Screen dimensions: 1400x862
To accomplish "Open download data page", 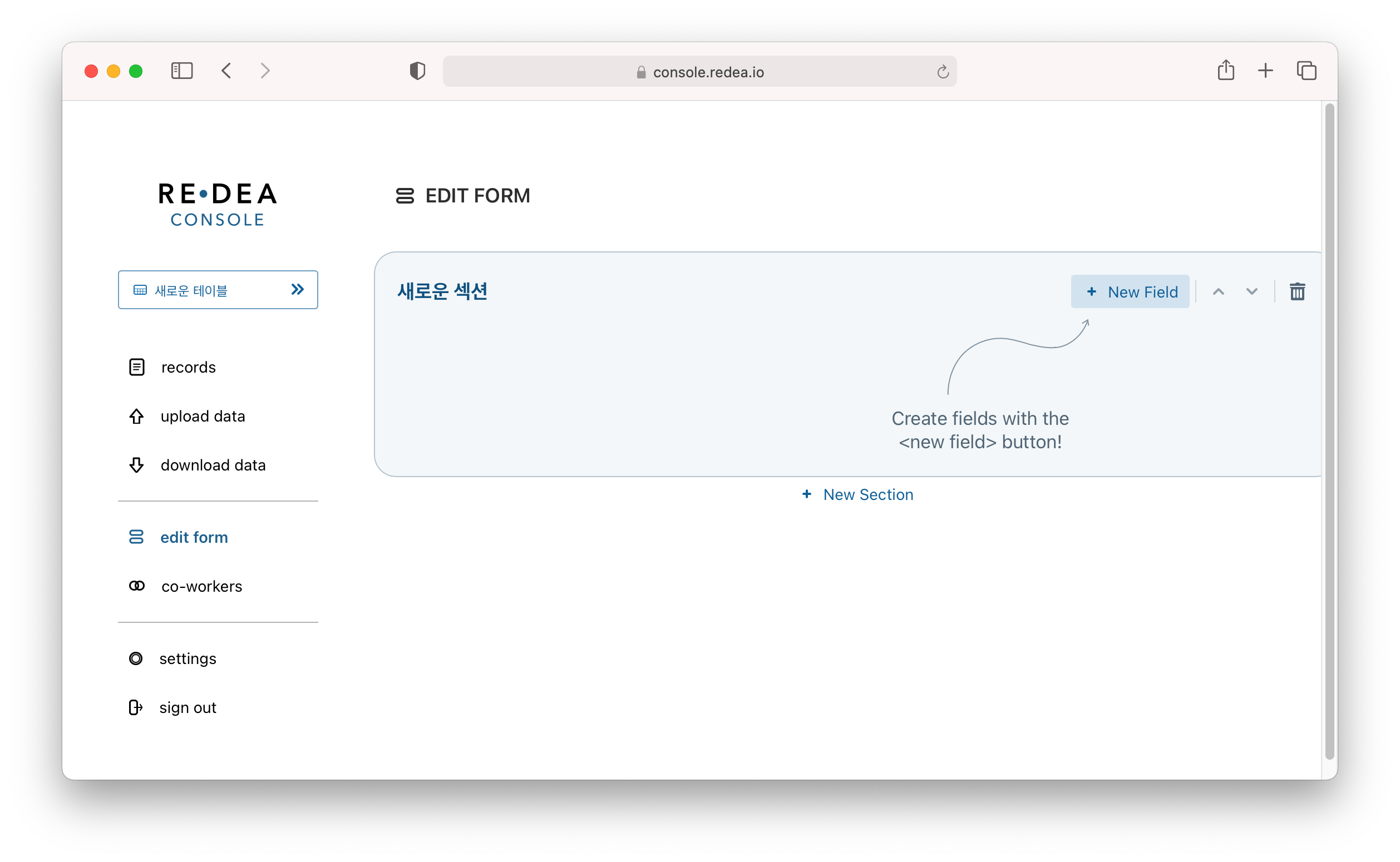I will click(x=212, y=465).
